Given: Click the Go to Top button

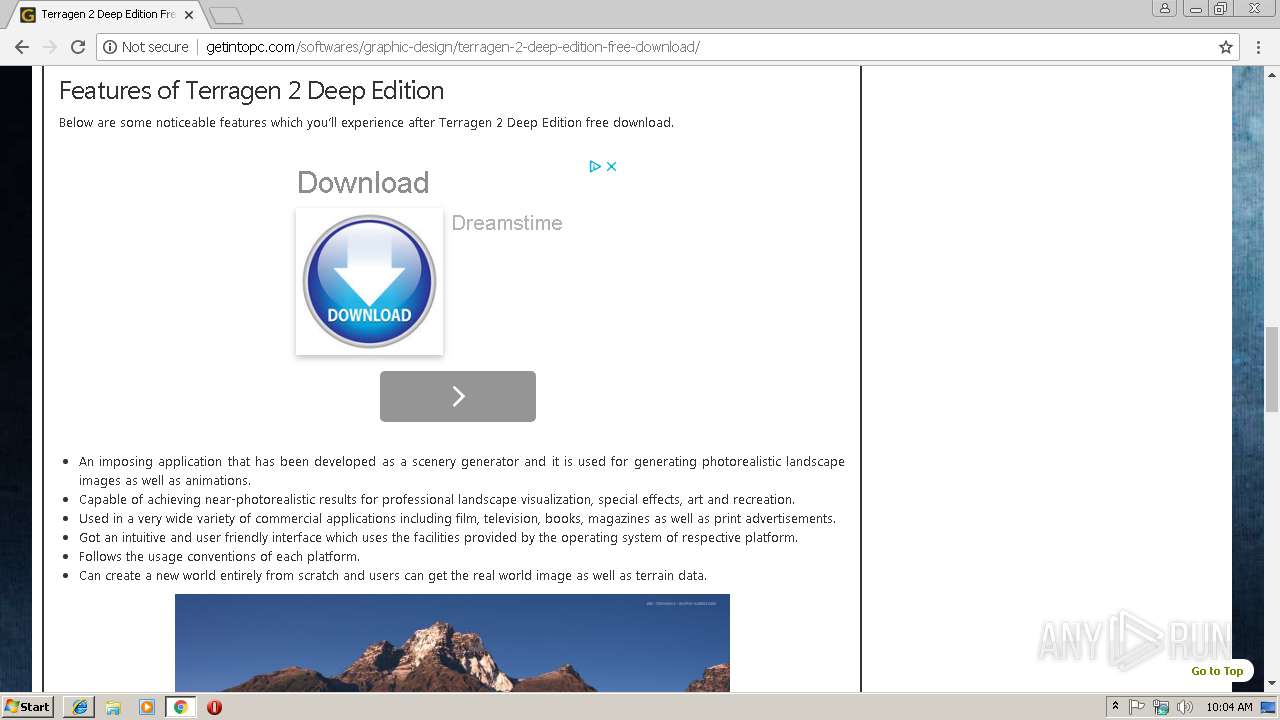Looking at the screenshot, I should 1217,671.
